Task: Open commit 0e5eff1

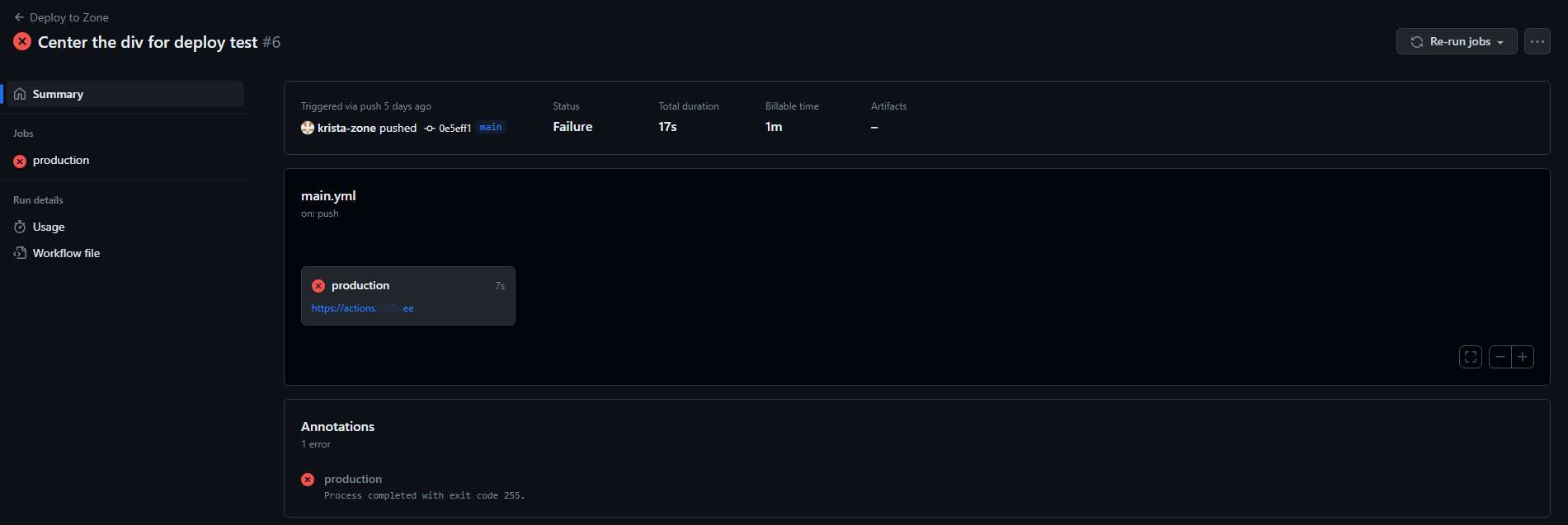Action: point(454,129)
